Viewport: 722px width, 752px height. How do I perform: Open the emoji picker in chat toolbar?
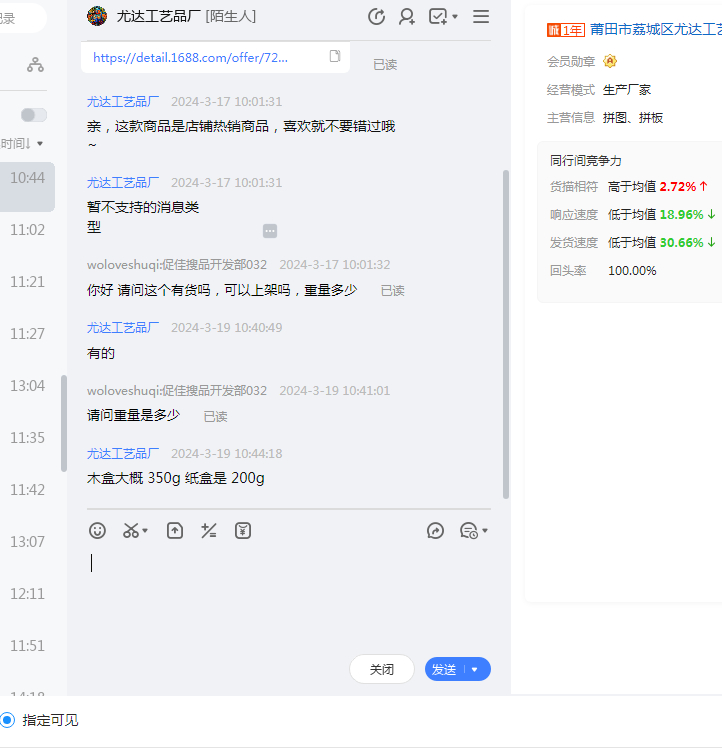click(x=97, y=531)
